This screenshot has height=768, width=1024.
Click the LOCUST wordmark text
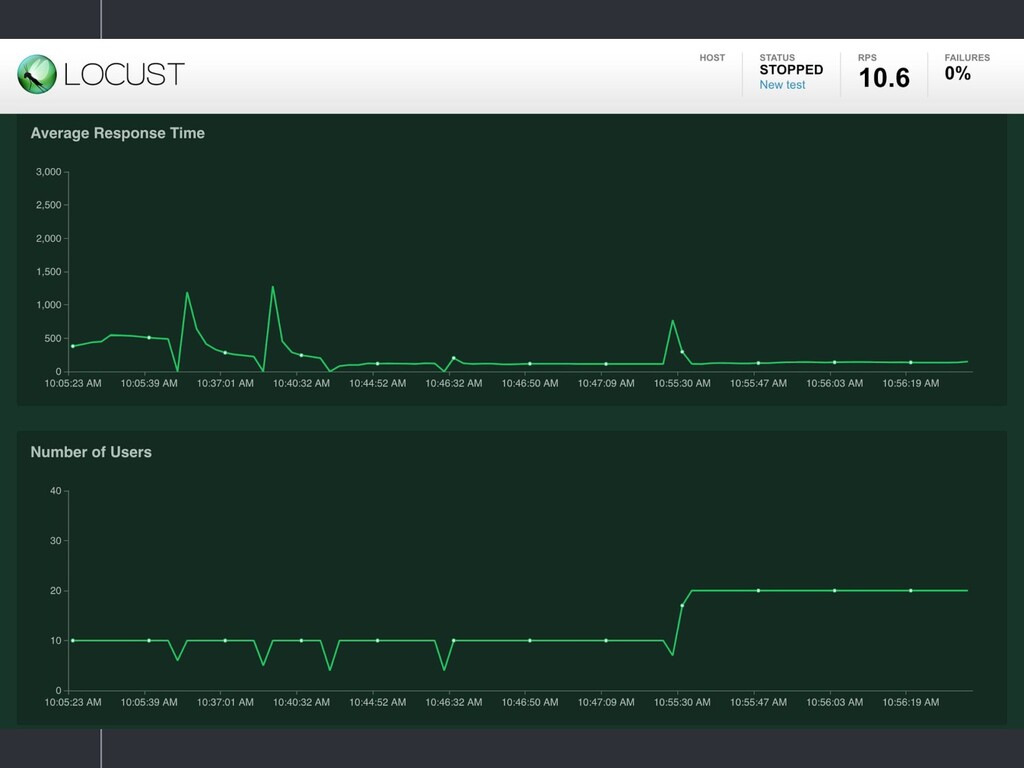[x=124, y=75]
